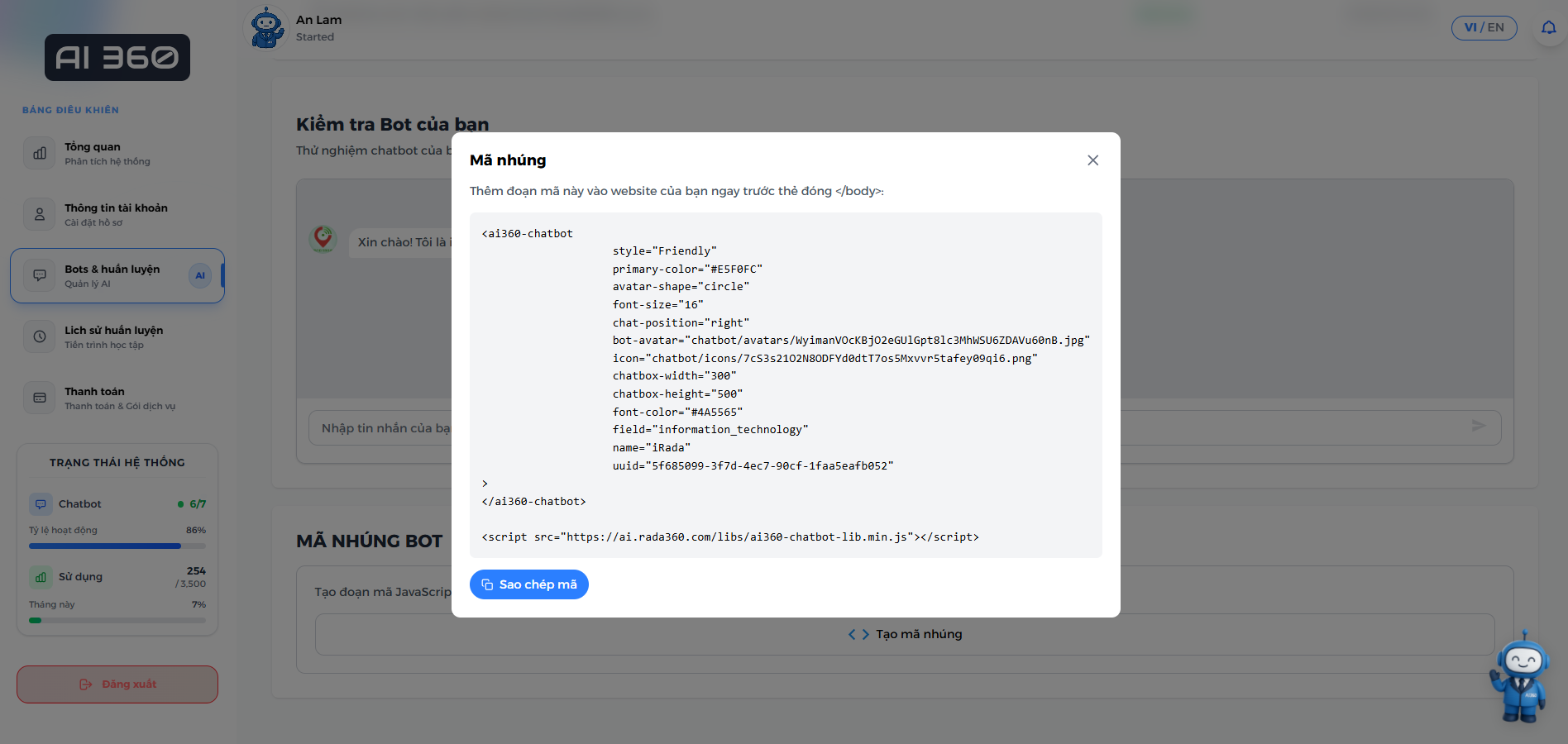Click the Đăng xuất logout button
The width and height of the screenshot is (1568, 744).
pos(117,684)
